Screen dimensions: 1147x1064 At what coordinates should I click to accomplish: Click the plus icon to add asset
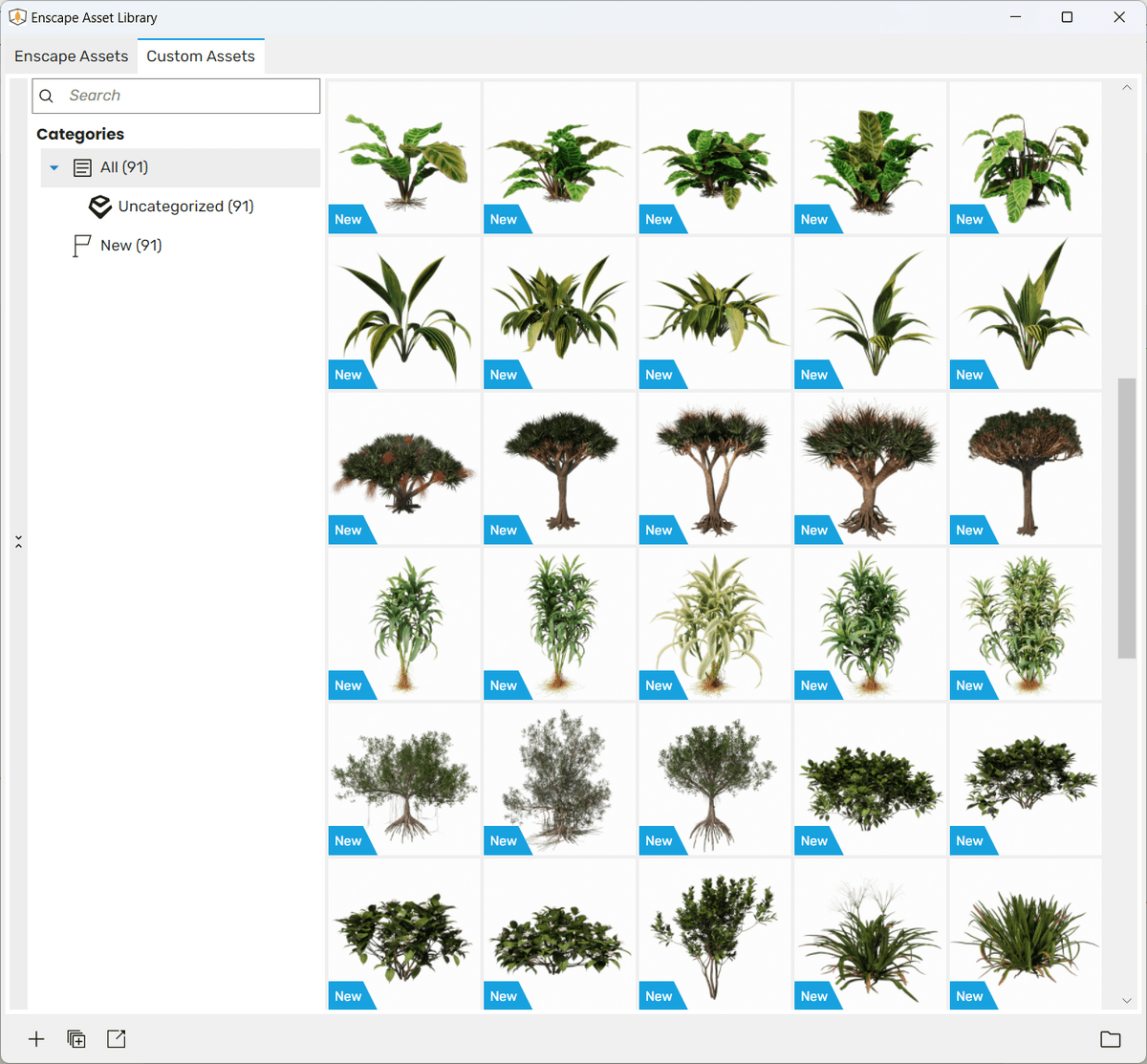[36, 1039]
